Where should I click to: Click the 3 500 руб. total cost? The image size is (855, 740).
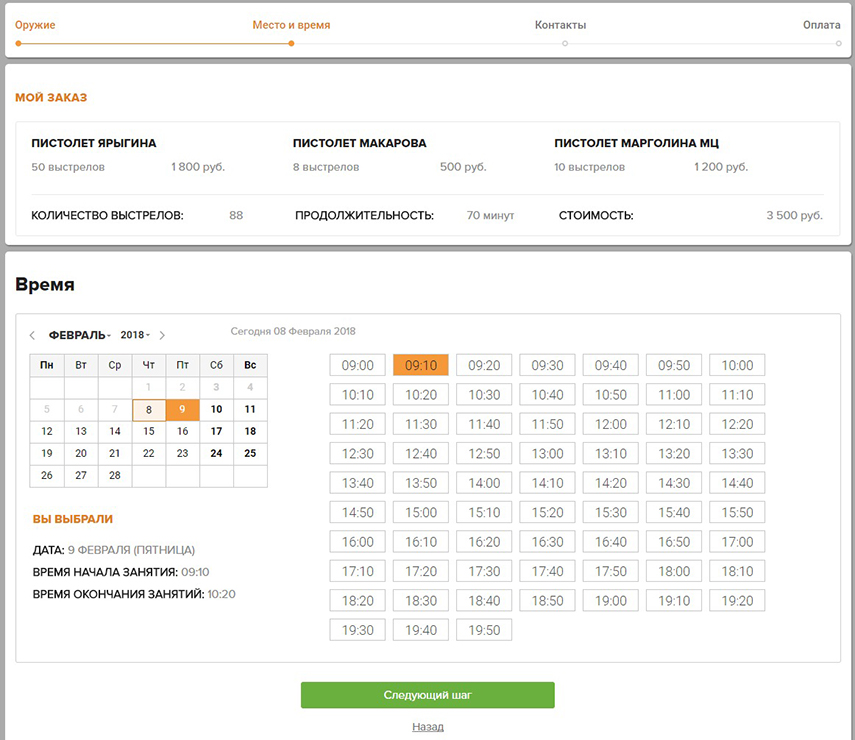[794, 215]
